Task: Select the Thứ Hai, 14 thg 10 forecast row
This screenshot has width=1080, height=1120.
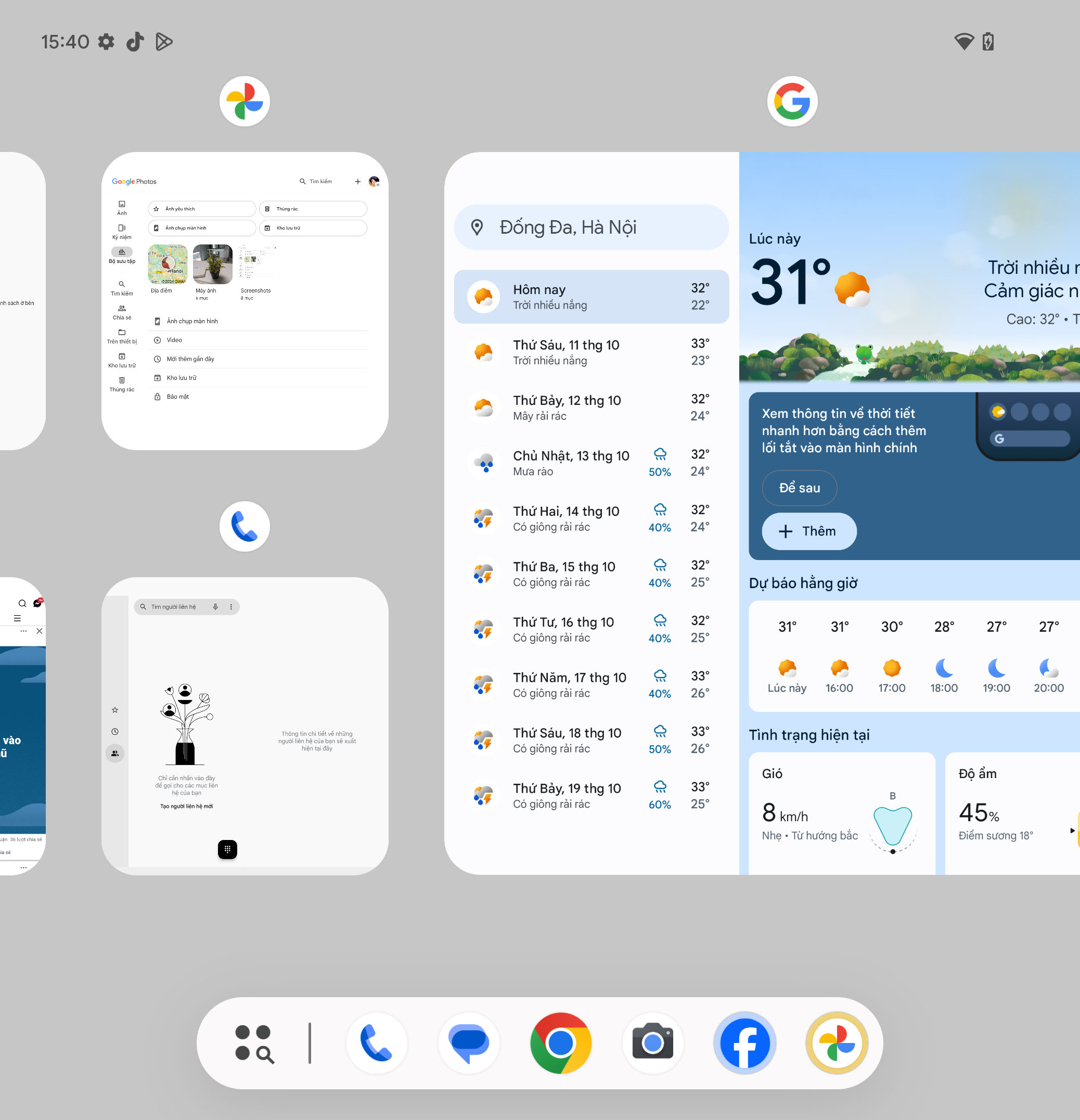Action: [x=591, y=518]
